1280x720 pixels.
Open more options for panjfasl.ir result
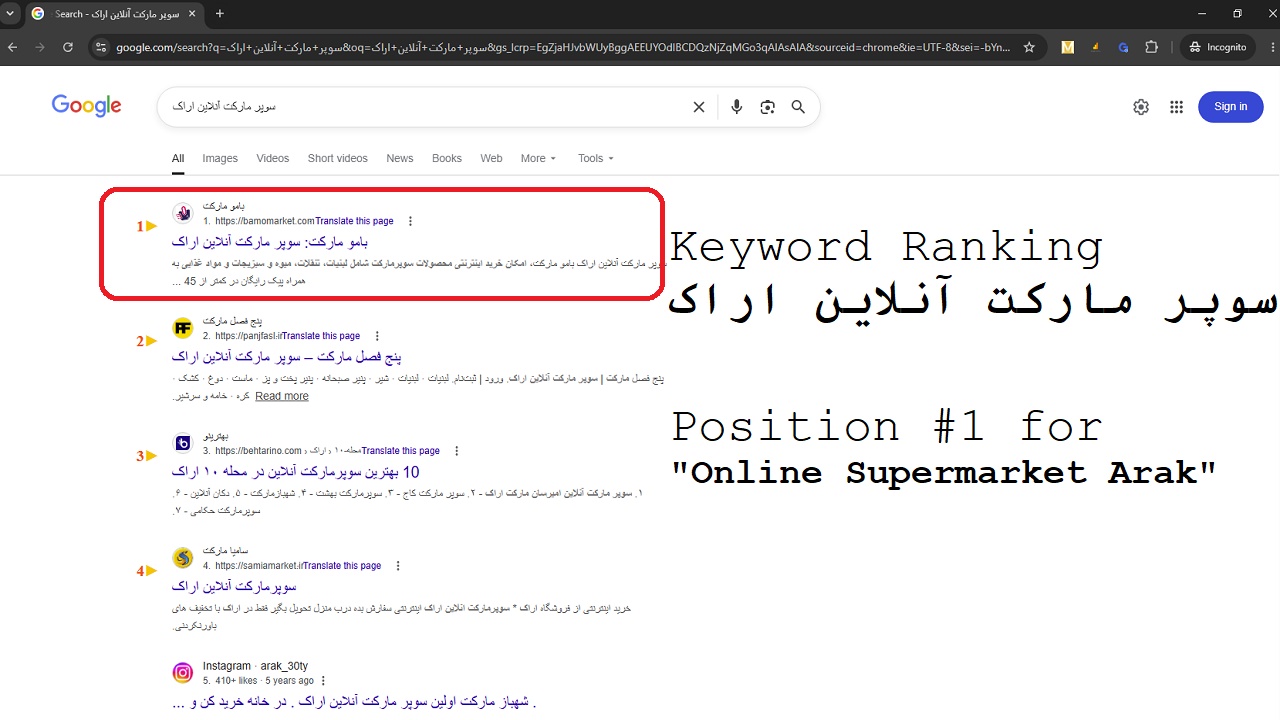click(x=377, y=336)
